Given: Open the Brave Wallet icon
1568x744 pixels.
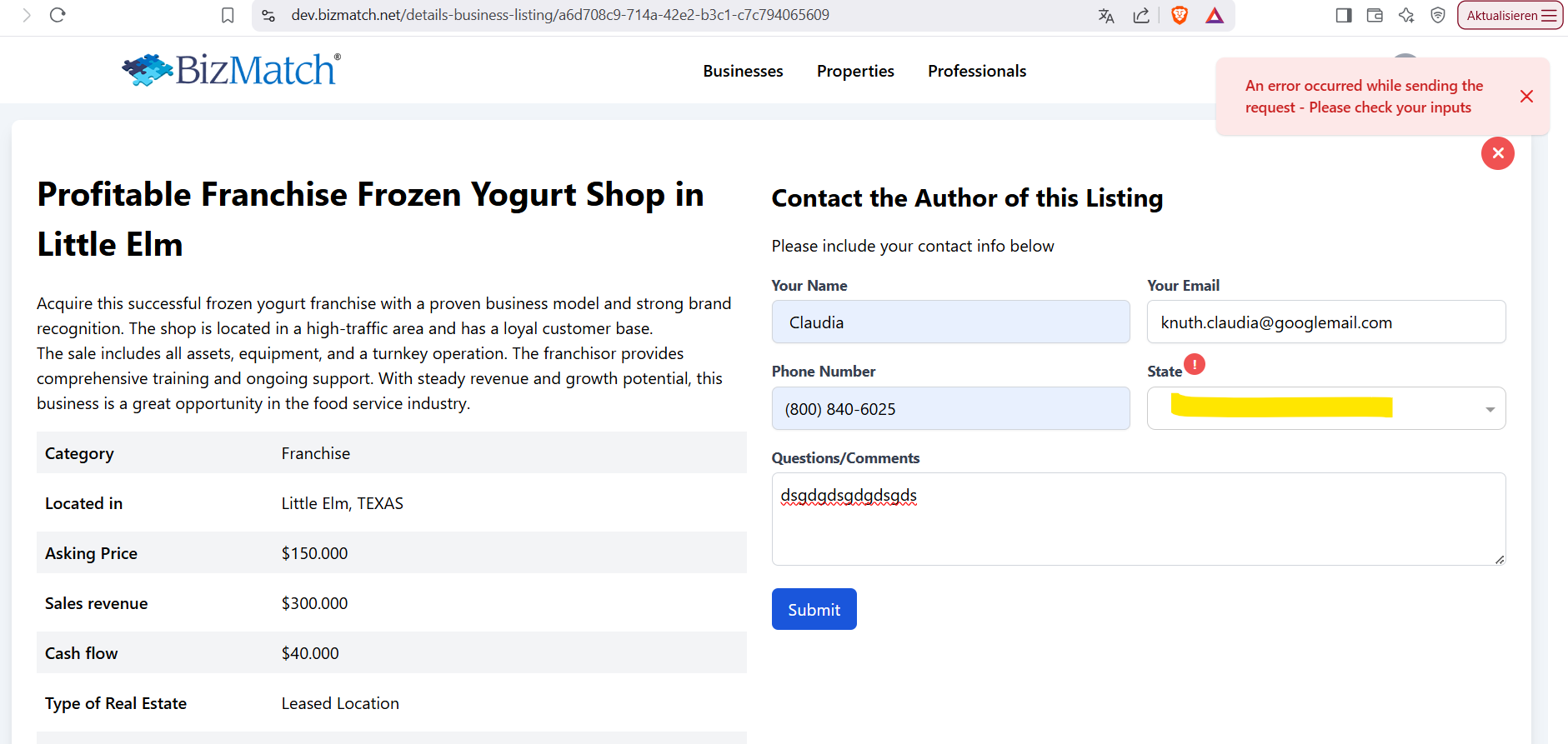Looking at the screenshot, I should point(1375,15).
